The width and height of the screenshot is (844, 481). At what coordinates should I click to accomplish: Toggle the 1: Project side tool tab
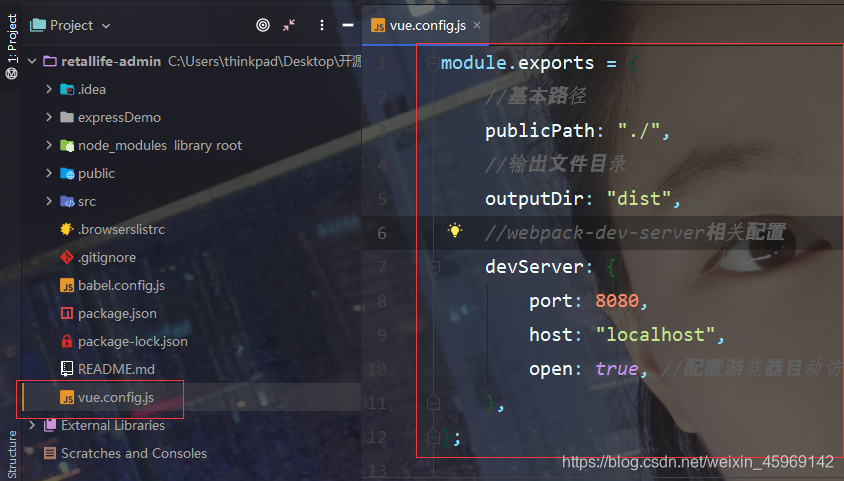point(11,47)
